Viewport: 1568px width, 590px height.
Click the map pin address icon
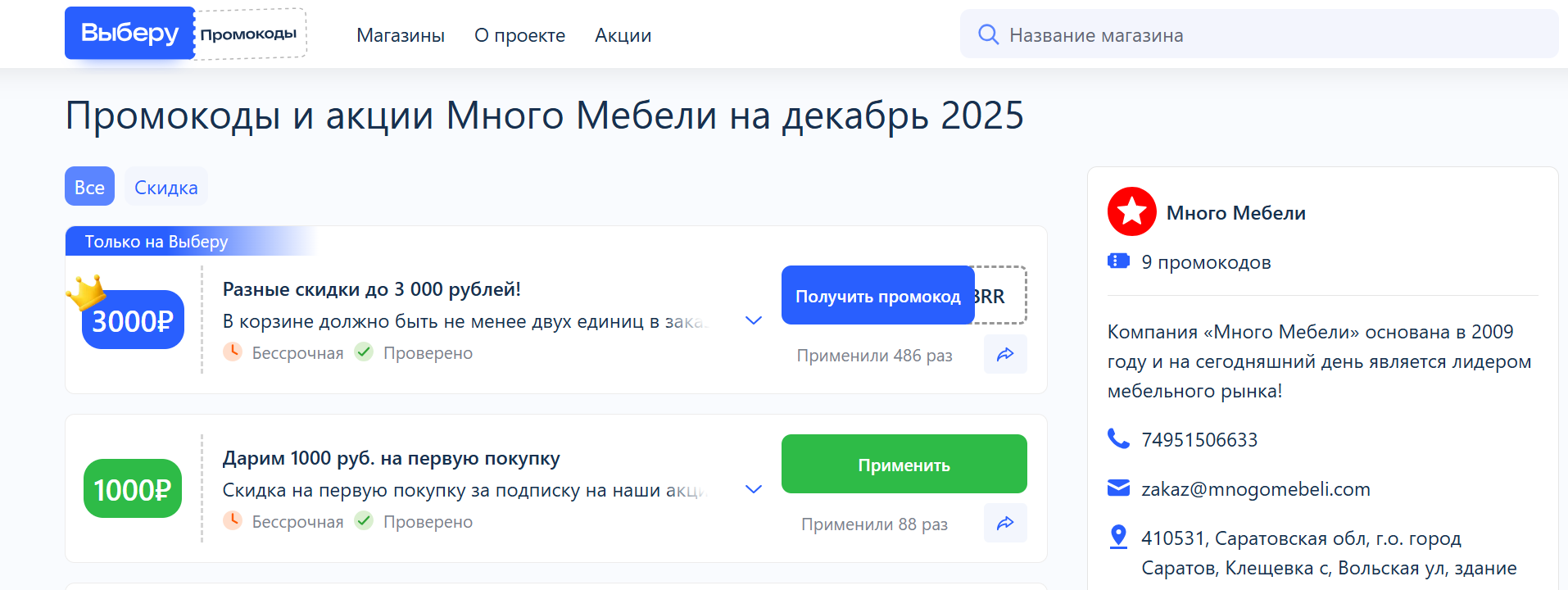[x=1118, y=537]
